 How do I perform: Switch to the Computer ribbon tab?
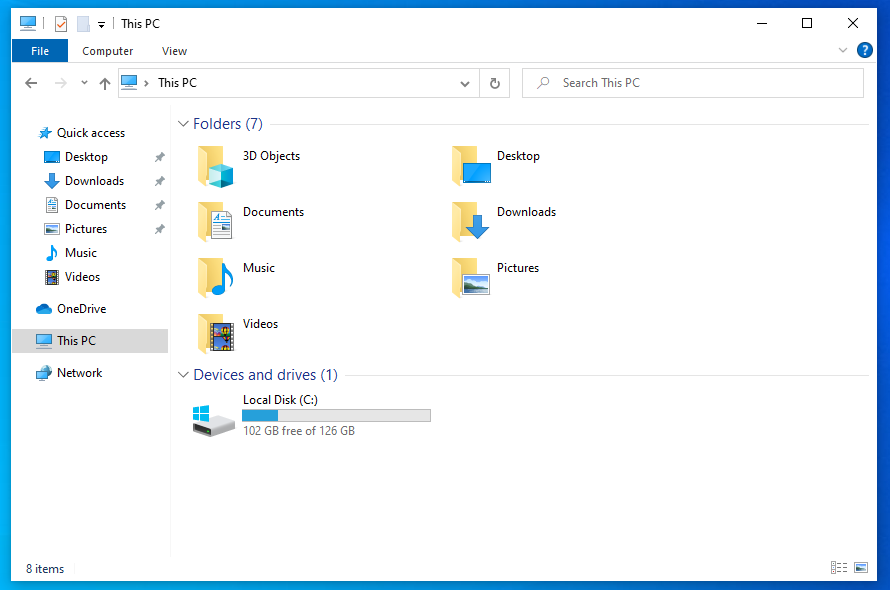tap(107, 51)
